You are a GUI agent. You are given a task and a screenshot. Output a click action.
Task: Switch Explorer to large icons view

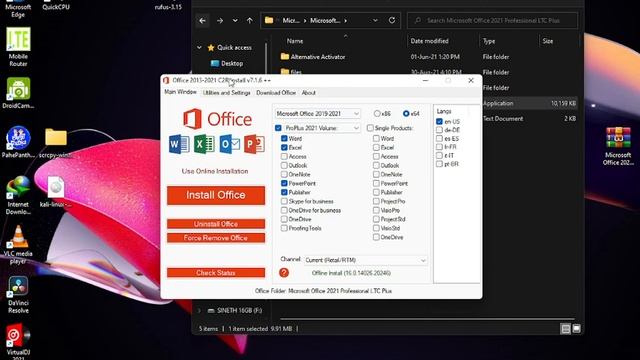click(x=576, y=329)
